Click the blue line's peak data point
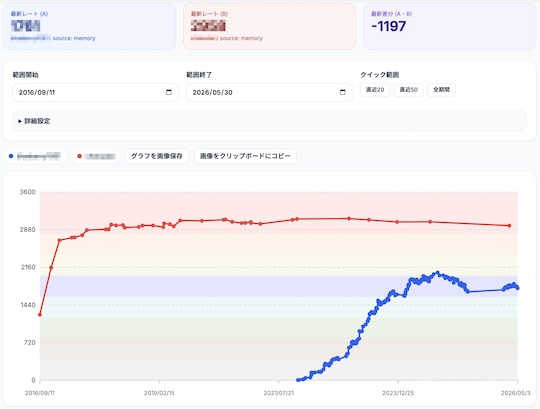Image resolution: width=540 pixels, height=409 pixels. coord(437,273)
